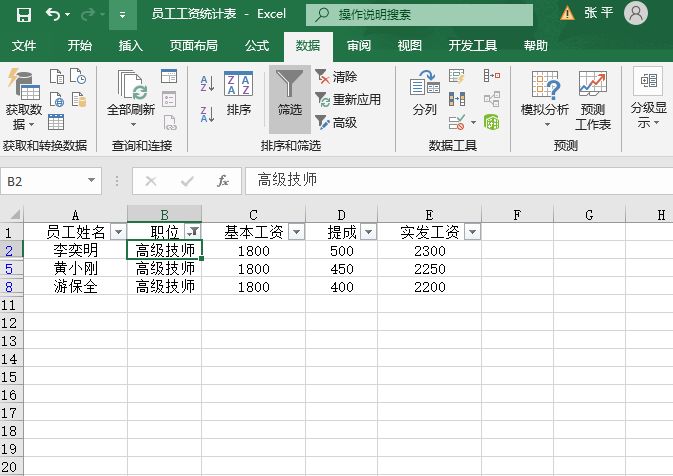Image resolution: width=673 pixels, height=476 pixels.
Task: Click the Flash Fill icon
Action: pyautogui.click(x=457, y=76)
